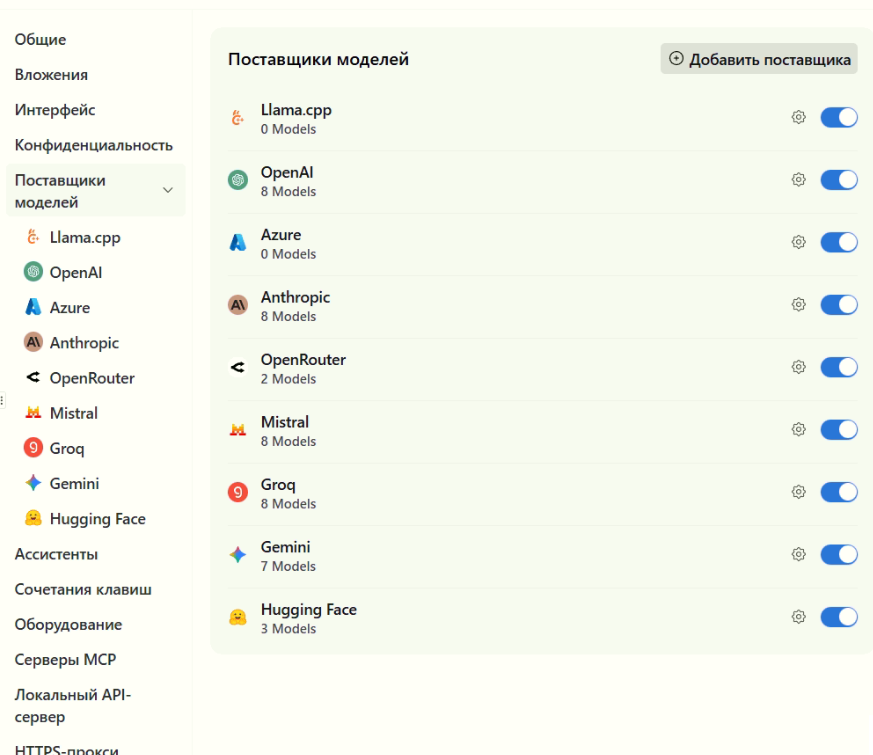Click "7 Models" under Gemini
Viewport: 873px width, 755px height.
[288, 566]
